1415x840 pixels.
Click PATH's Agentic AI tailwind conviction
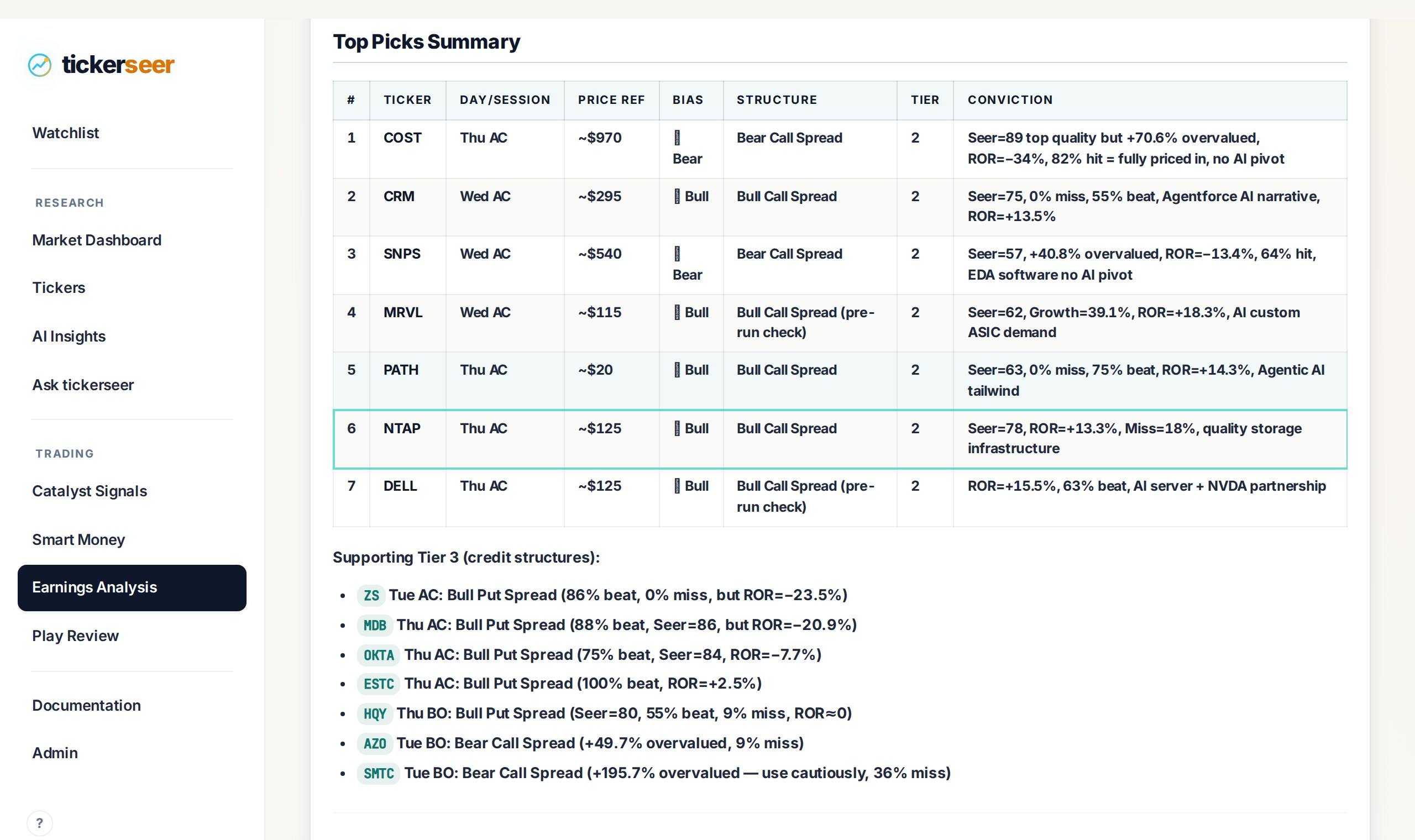coord(1146,380)
